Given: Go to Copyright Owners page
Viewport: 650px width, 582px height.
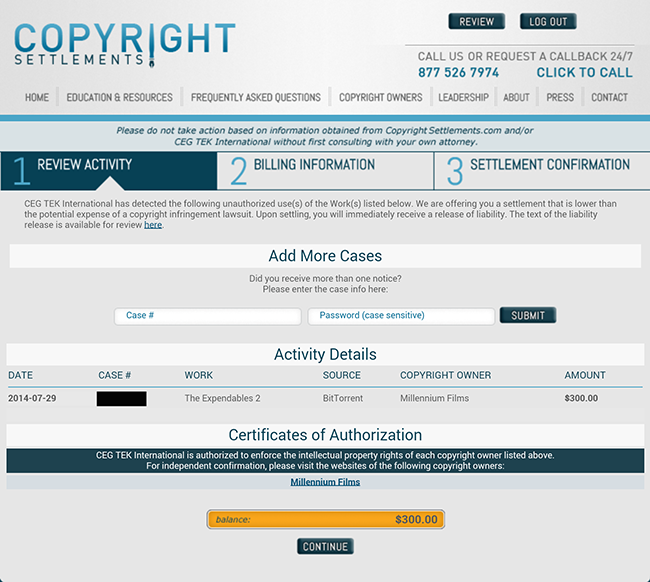Looking at the screenshot, I should (381, 97).
